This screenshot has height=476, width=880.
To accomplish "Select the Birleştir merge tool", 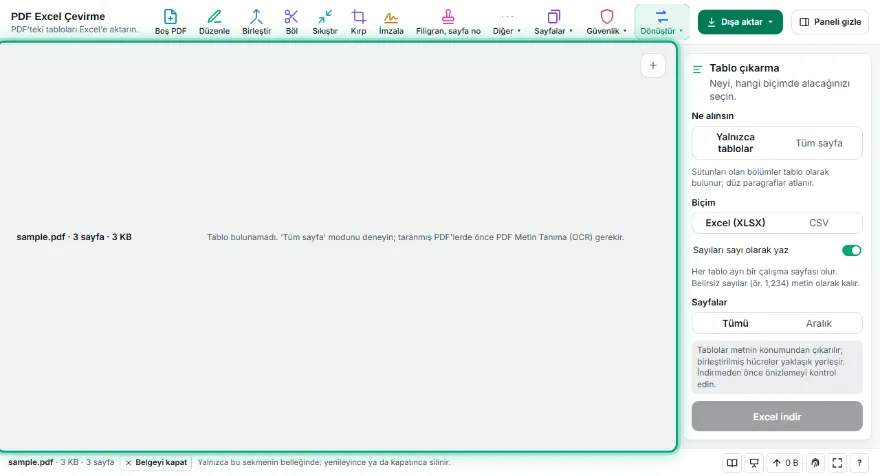I will 256,22.
